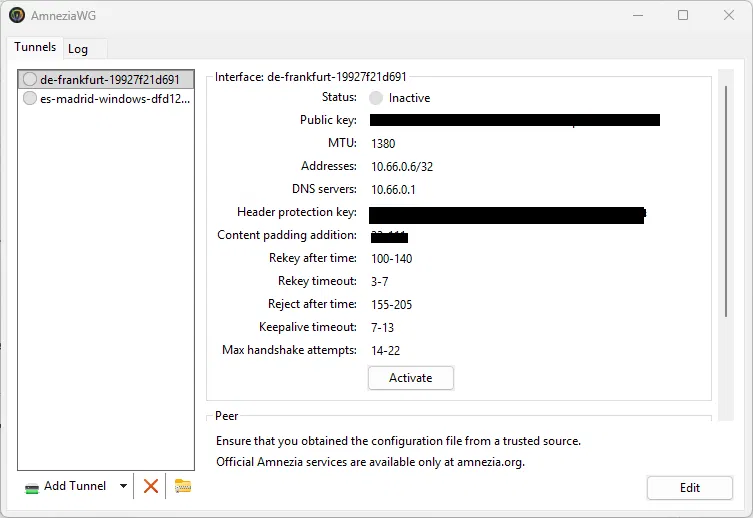Maximize the AmneziaWG window
The height and width of the screenshot is (518, 753).
(x=683, y=15)
